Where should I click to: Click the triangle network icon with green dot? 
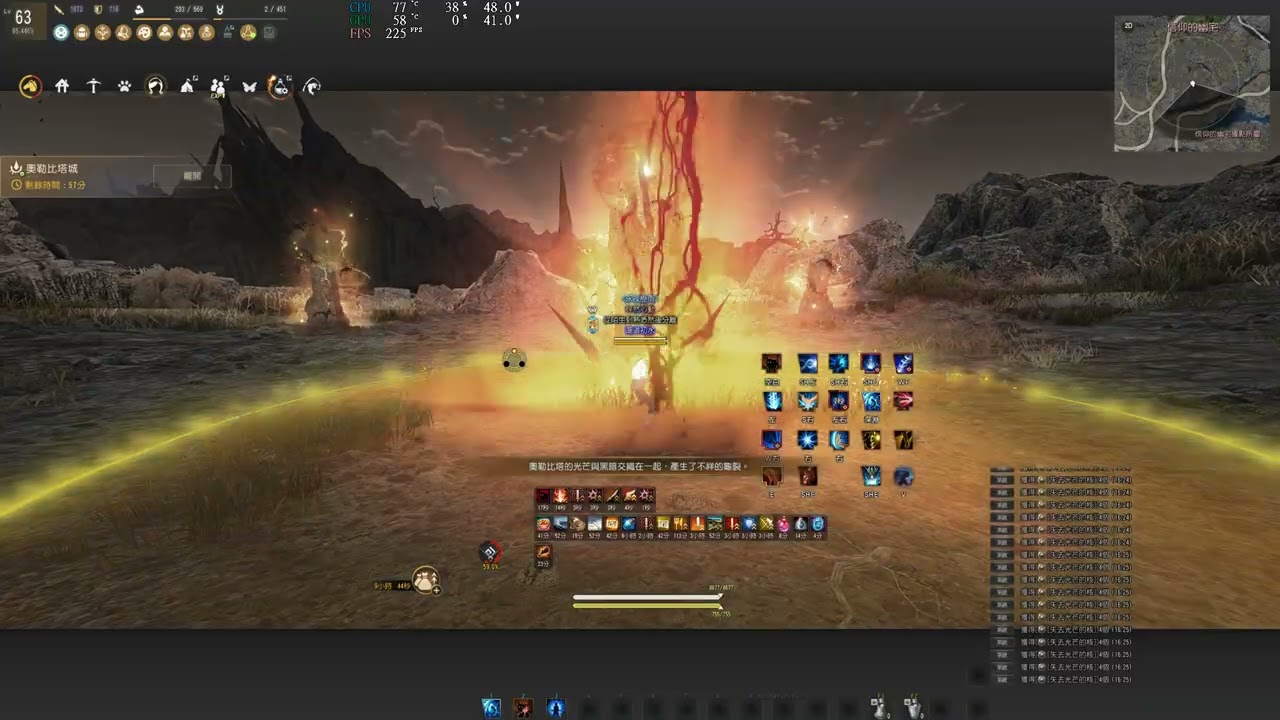248,32
